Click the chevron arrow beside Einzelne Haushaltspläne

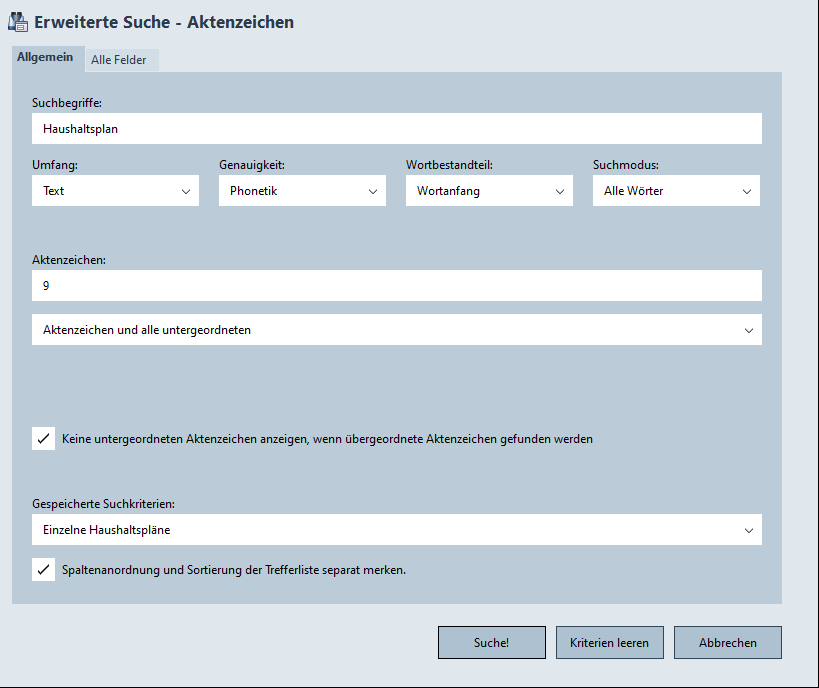pos(749,530)
